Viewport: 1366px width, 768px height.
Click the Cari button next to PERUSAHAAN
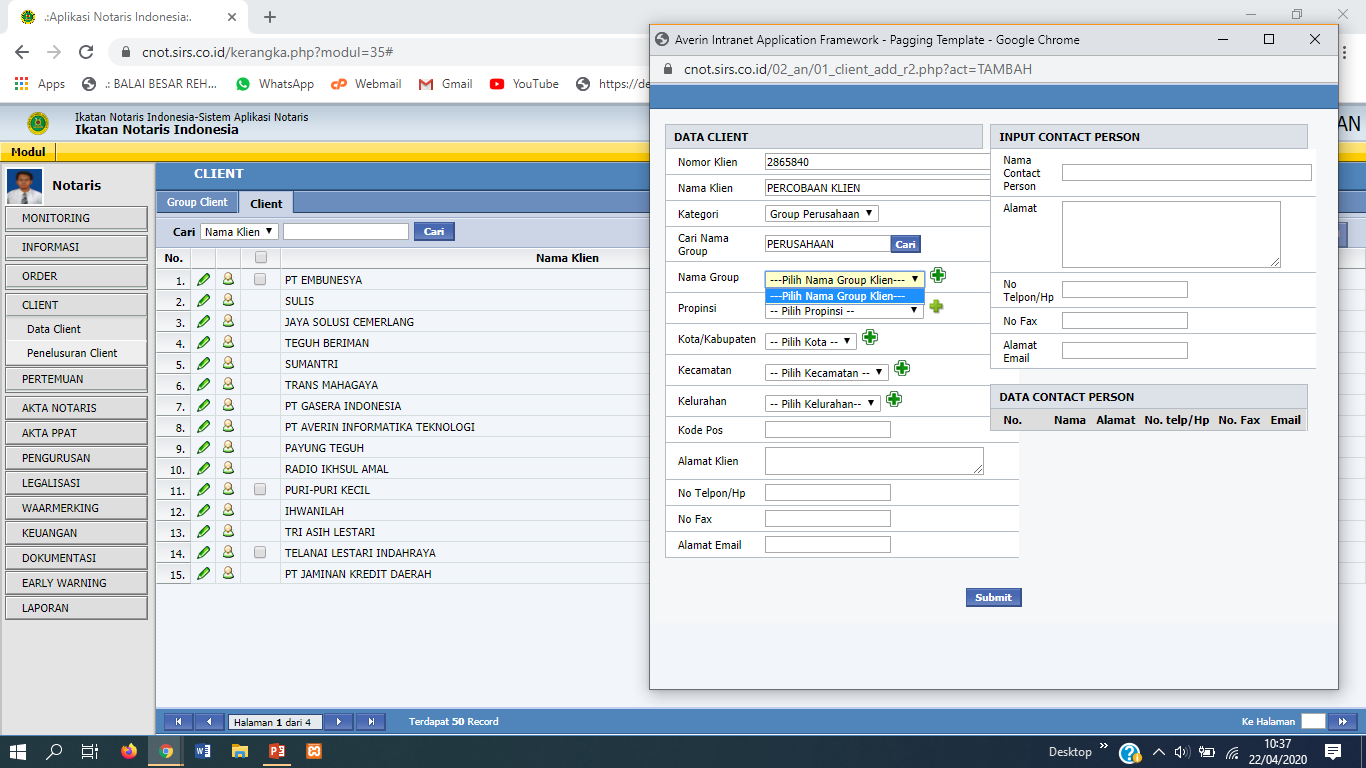click(x=905, y=244)
